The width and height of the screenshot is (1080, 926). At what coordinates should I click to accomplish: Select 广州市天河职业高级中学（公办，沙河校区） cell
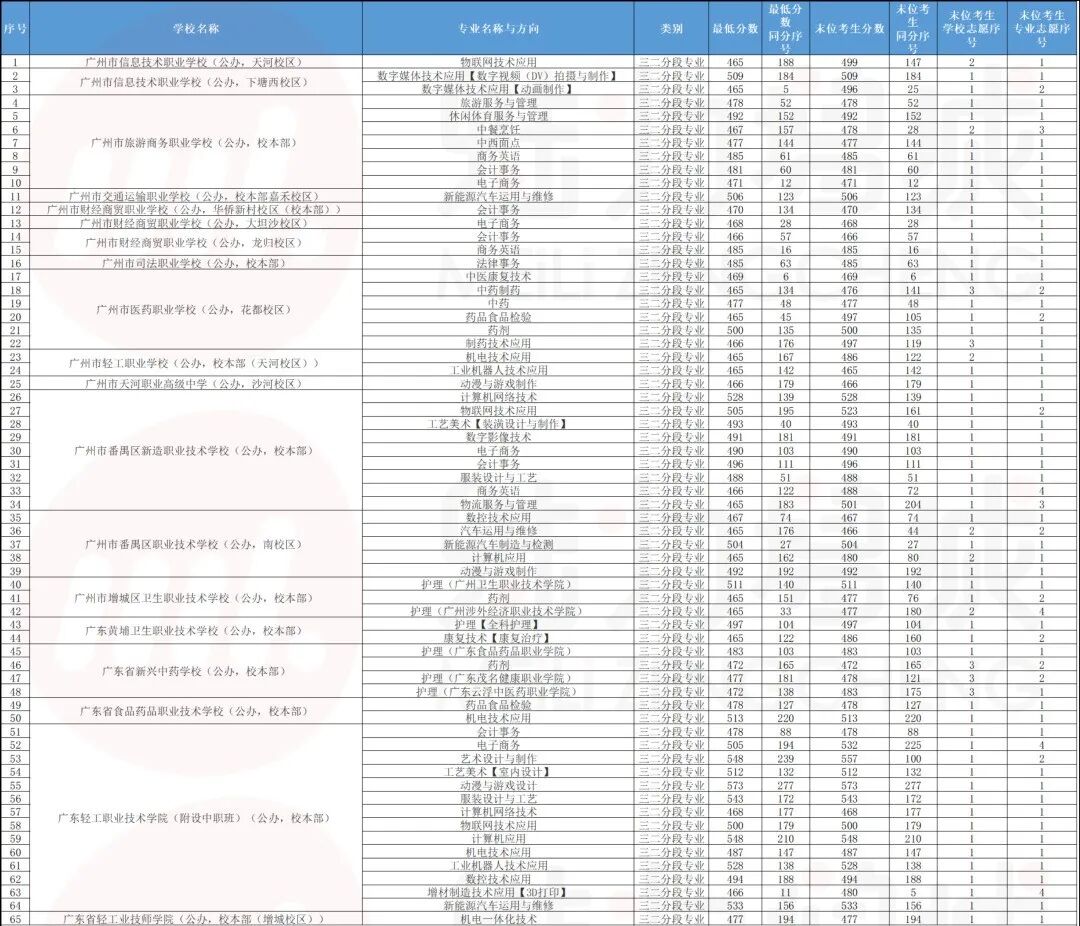tap(196, 384)
